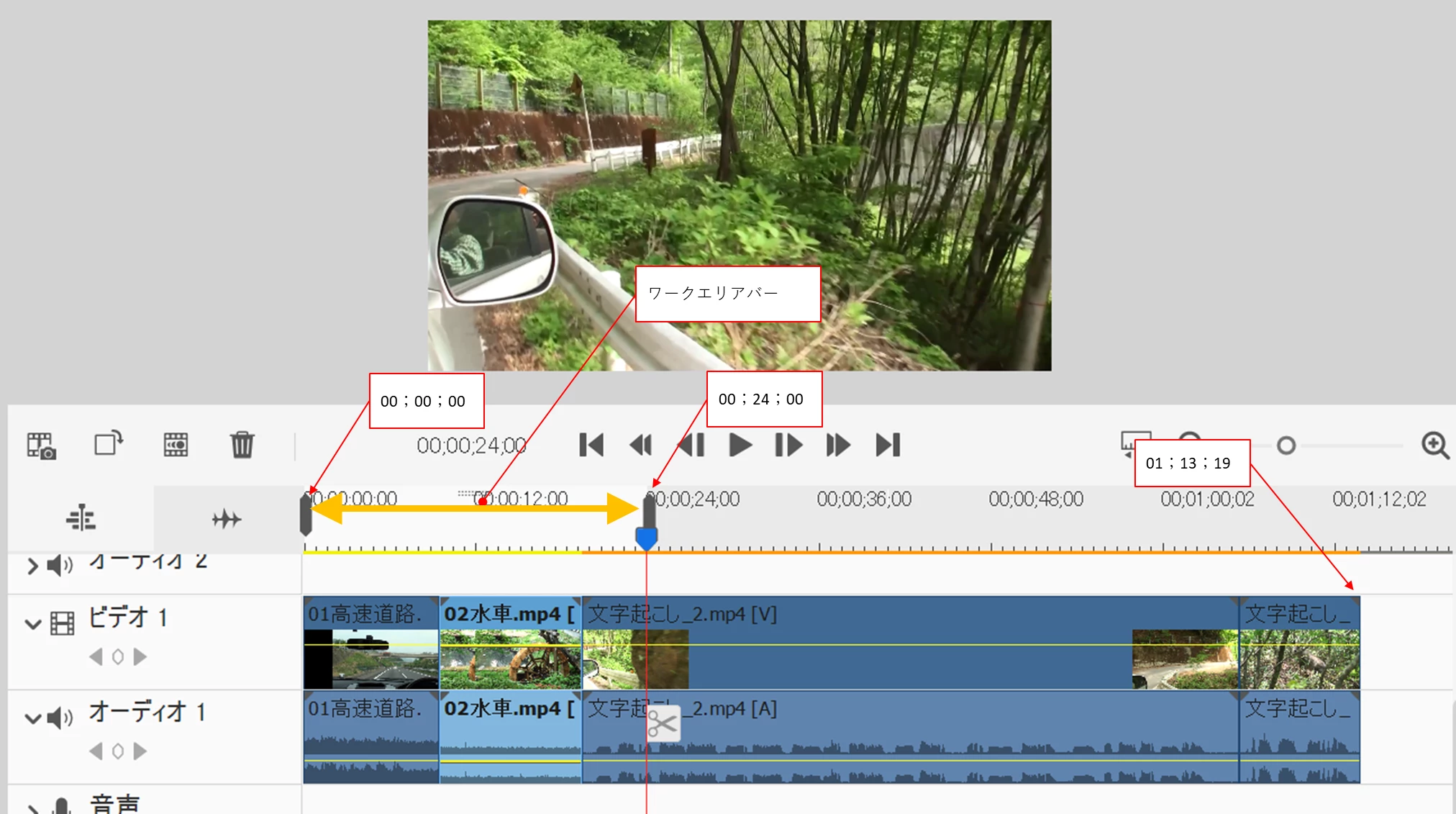Image resolution: width=1456 pixels, height=814 pixels.
Task: Click the film strip tool icon
Action: pyautogui.click(x=176, y=445)
